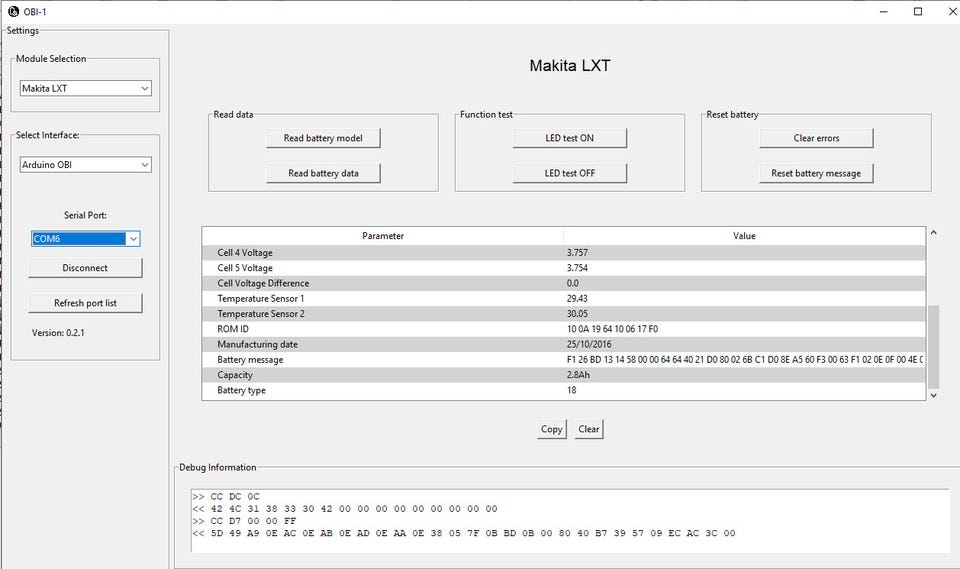
Task: Click the Copy button below the table
Action: (552, 429)
